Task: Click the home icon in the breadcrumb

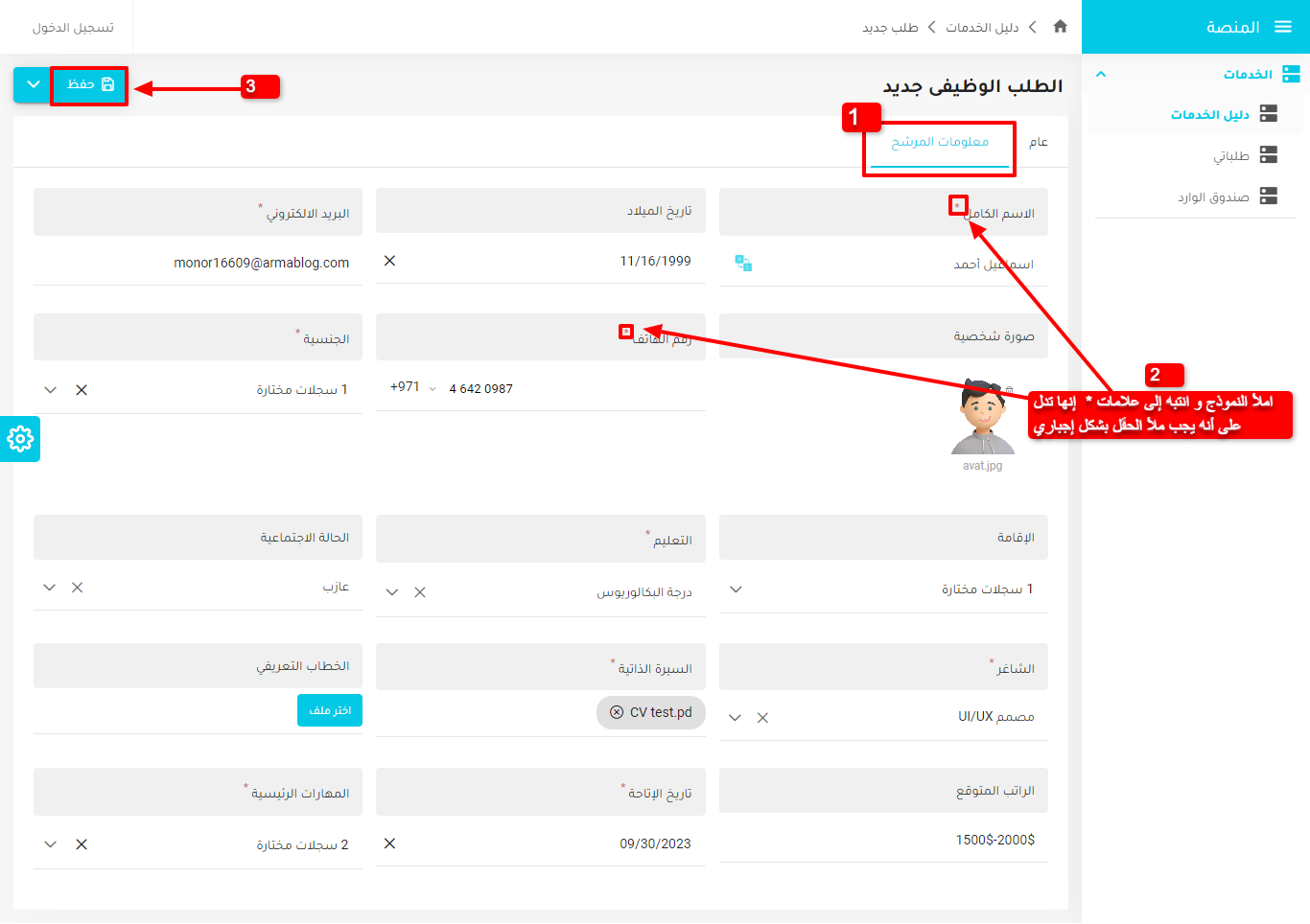Action: (1060, 27)
